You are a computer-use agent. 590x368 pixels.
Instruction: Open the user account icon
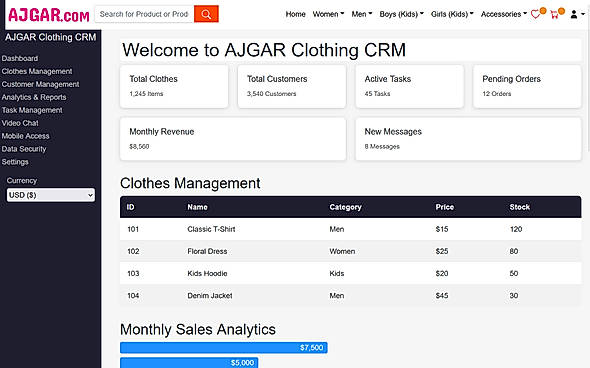(x=574, y=14)
